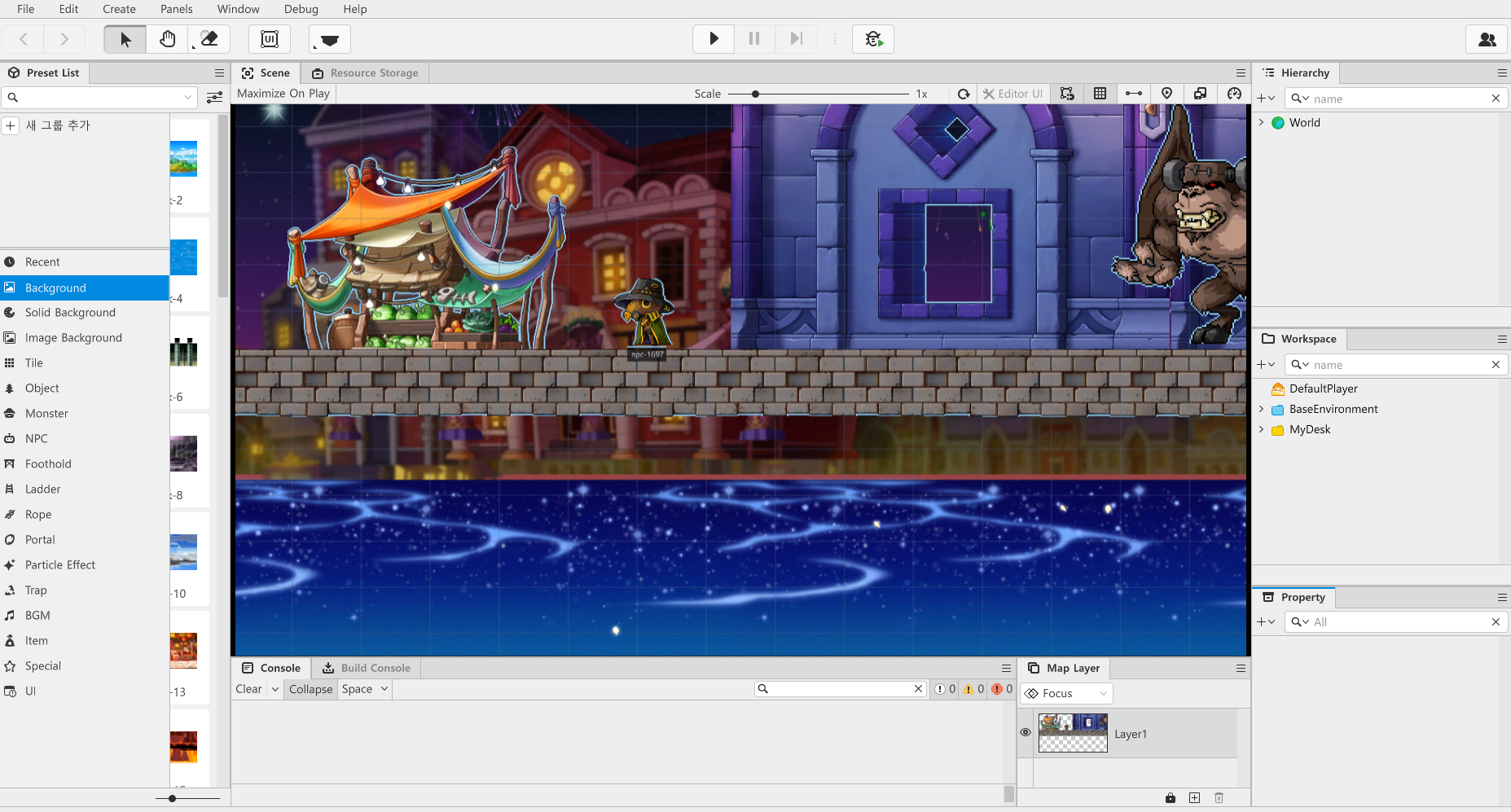Open the Hierarchy add (+) dropdown

click(1266, 99)
